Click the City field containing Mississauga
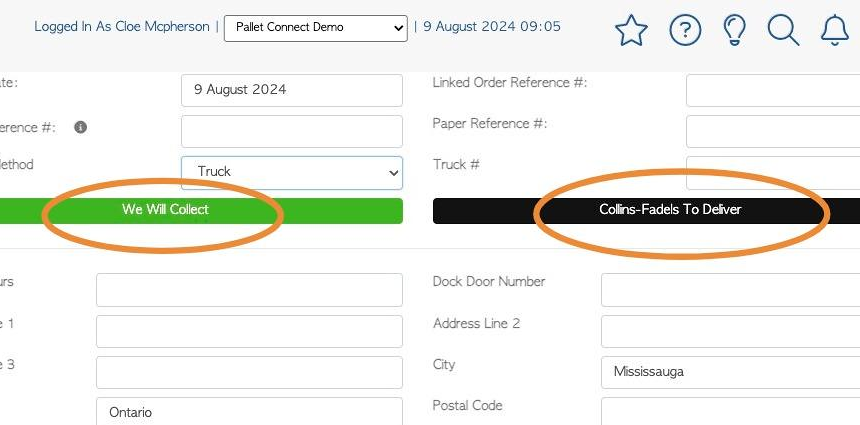The height and width of the screenshot is (425, 860). pyautogui.click(x=731, y=372)
